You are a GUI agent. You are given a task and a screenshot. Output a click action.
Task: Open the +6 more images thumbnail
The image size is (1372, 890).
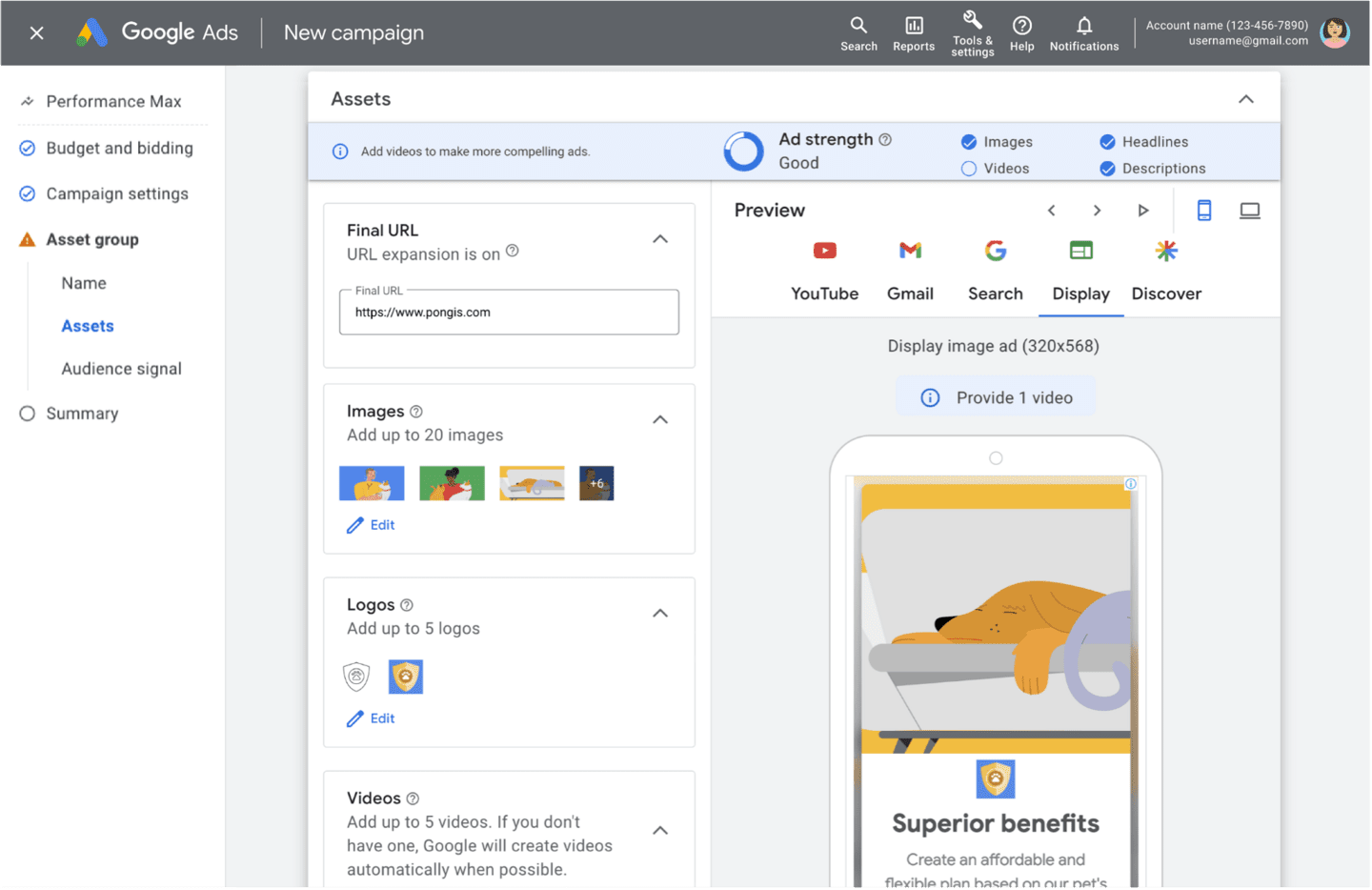[596, 483]
